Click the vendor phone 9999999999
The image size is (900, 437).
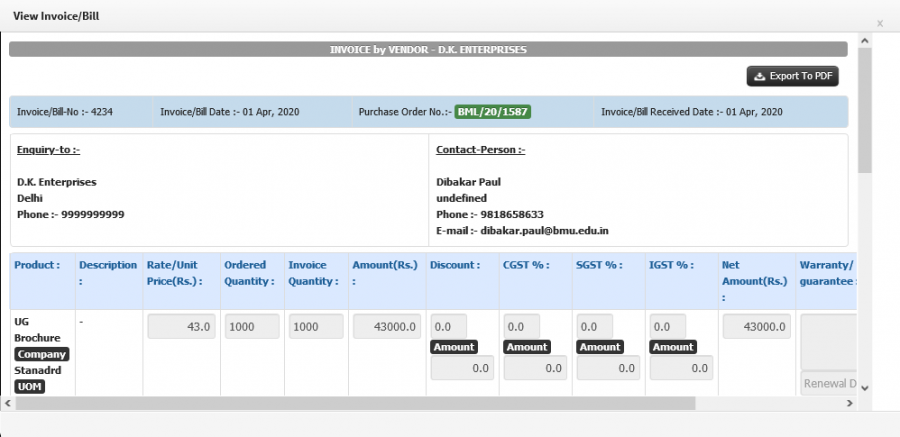click(92, 215)
